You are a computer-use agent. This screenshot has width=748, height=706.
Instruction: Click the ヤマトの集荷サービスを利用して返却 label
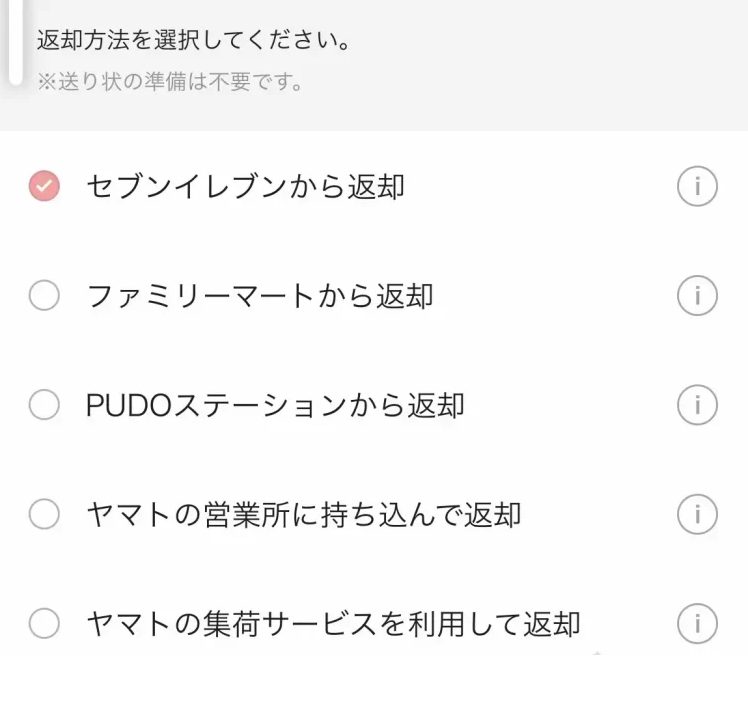click(333, 624)
